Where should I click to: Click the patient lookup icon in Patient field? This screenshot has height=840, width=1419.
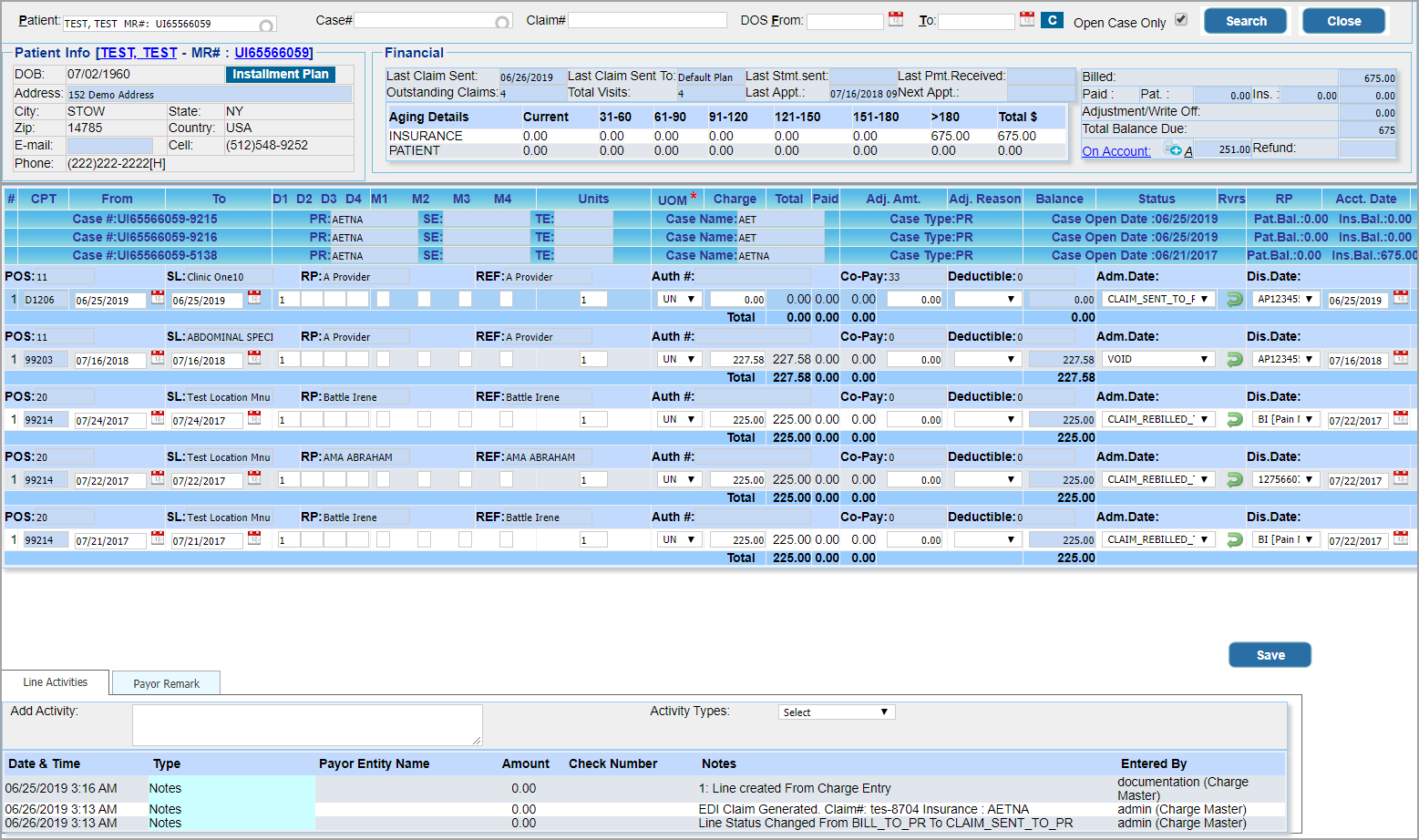[x=266, y=25]
